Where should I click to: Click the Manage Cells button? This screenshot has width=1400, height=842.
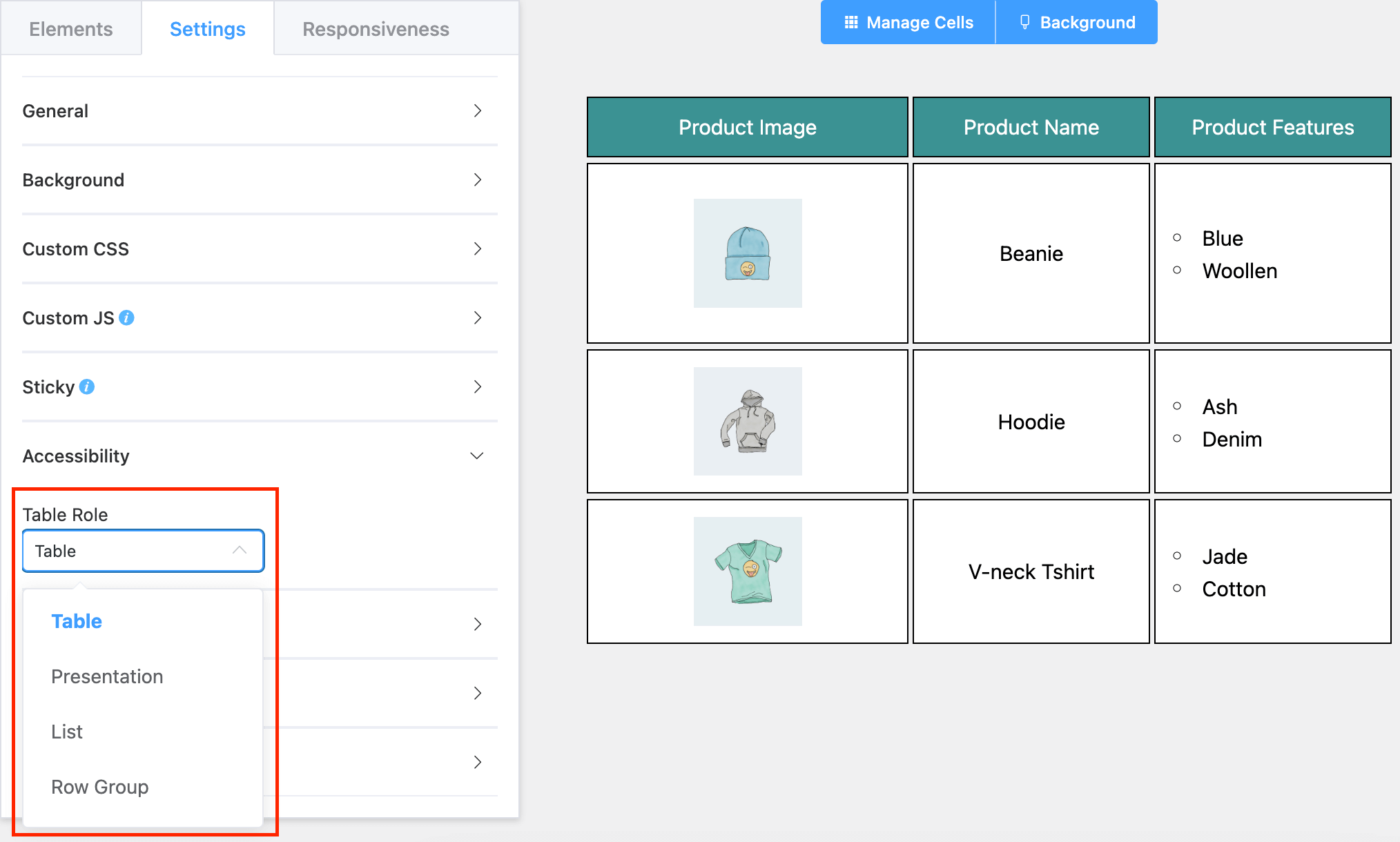907,21
